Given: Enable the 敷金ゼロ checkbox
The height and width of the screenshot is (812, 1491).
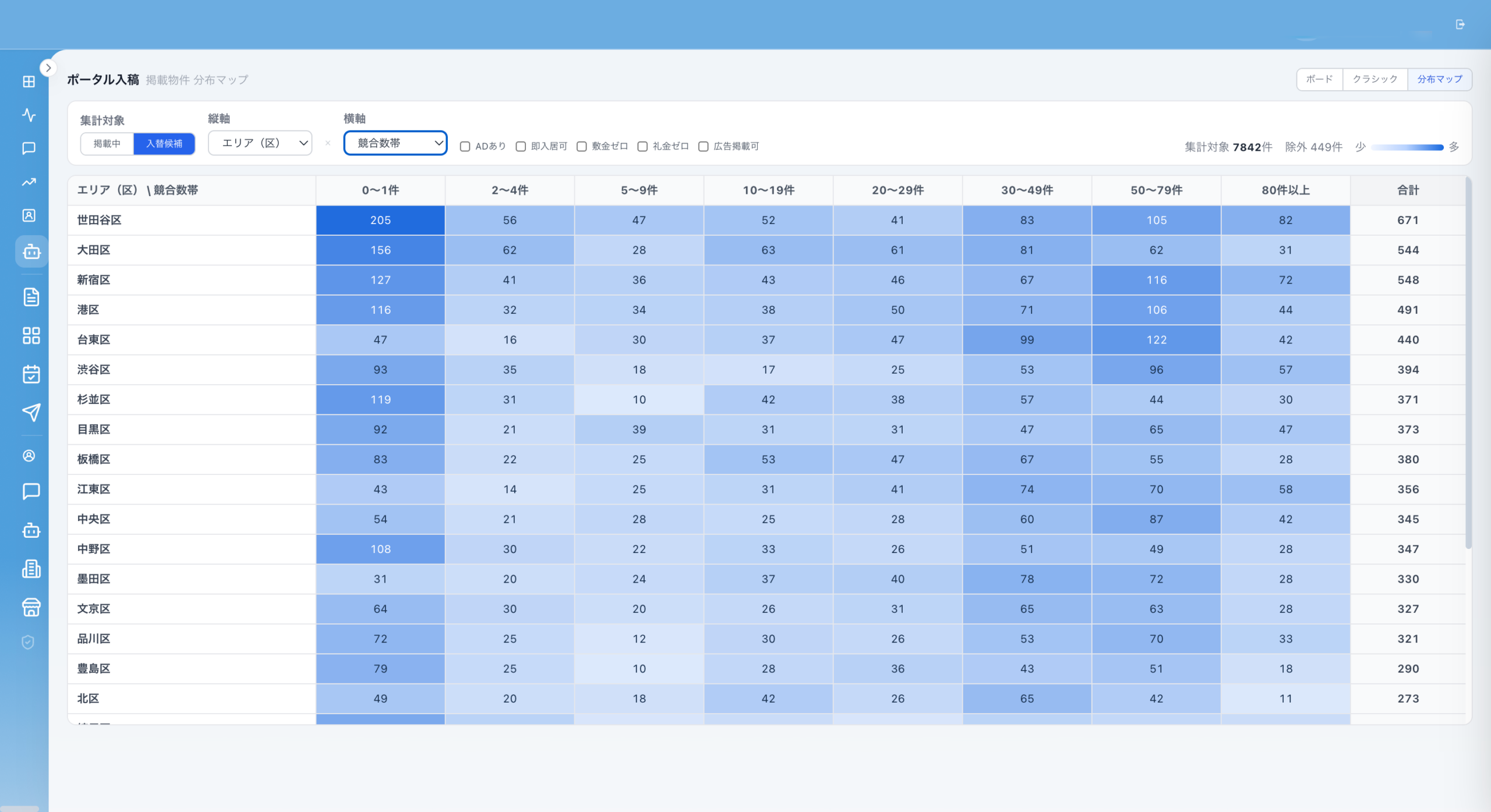Looking at the screenshot, I should pyautogui.click(x=581, y=147).
